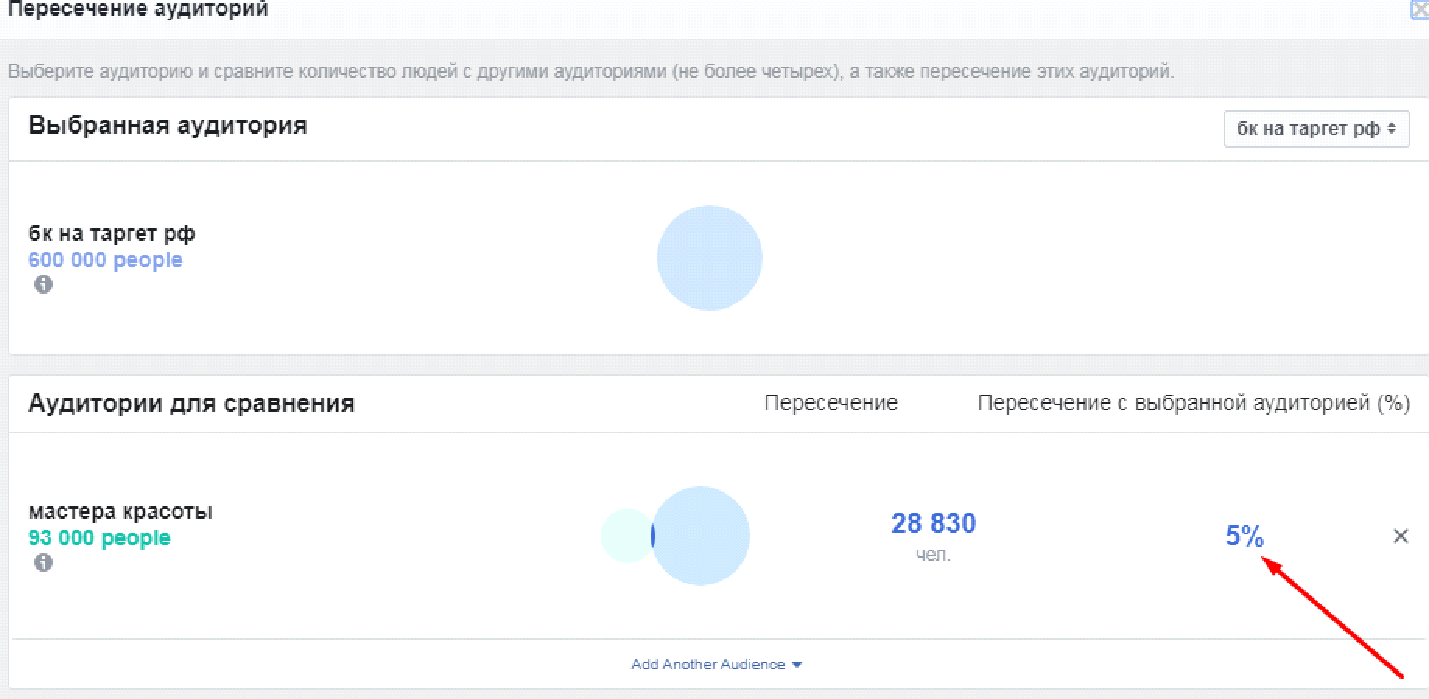Viewport: 1429px width, 699px height.
Task: Click the 93 000 people audience size
Action: click(99, 538)
